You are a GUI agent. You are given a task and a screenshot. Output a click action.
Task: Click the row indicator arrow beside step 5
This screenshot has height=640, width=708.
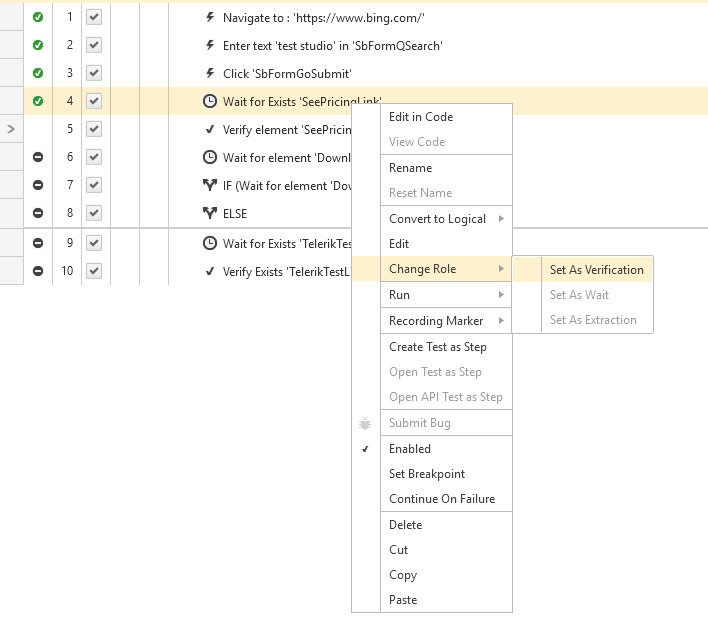tap(10, 129)
